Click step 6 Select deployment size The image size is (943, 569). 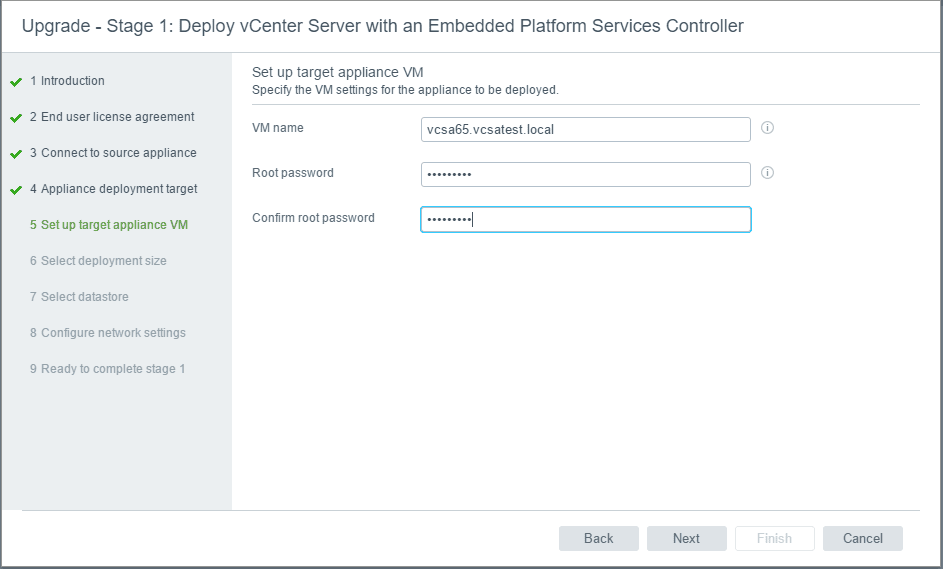pyautogui.click(x=98, y=261)
